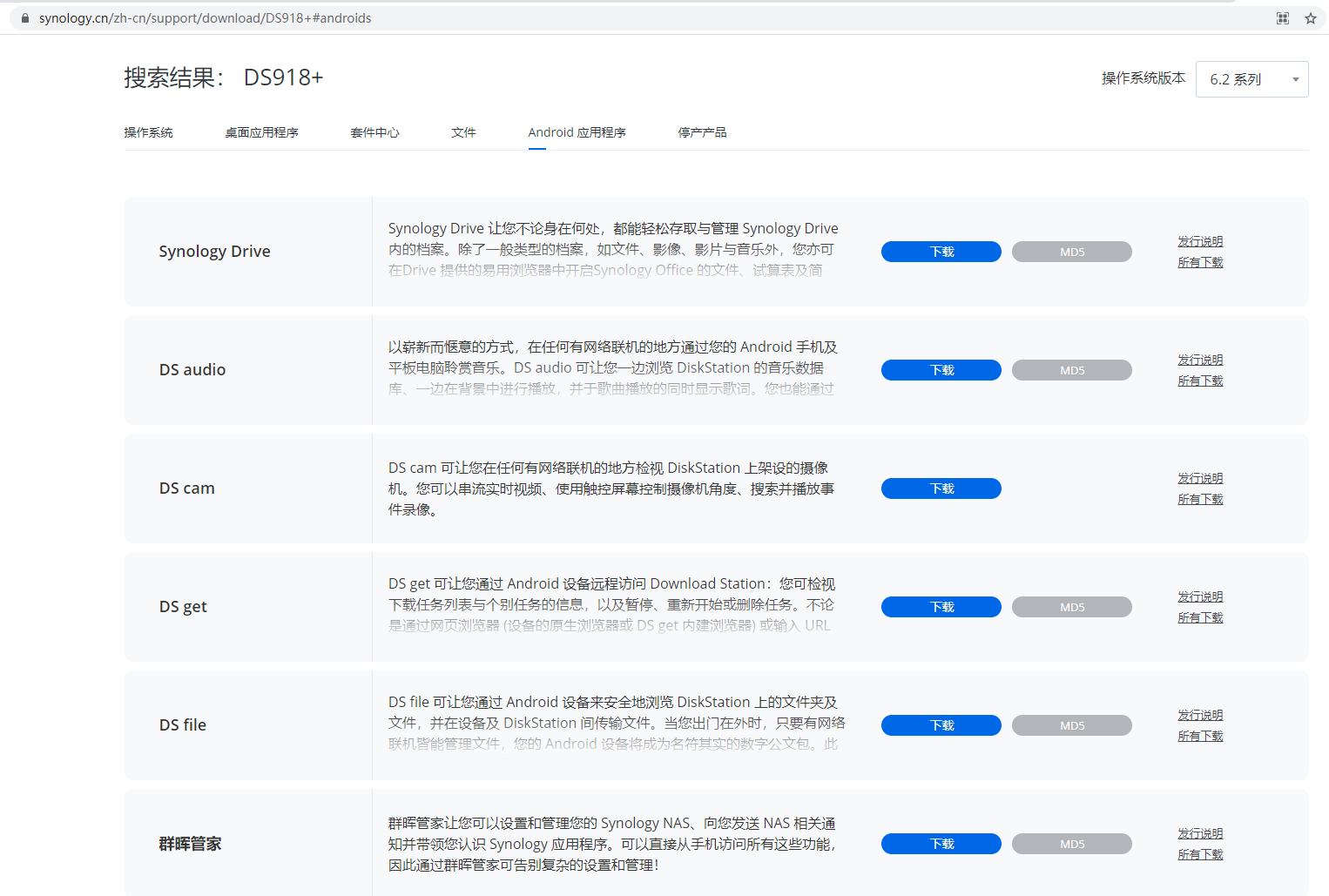Open 所有下载 for DS audio
1329x896 pixels.
(1200, 381)
